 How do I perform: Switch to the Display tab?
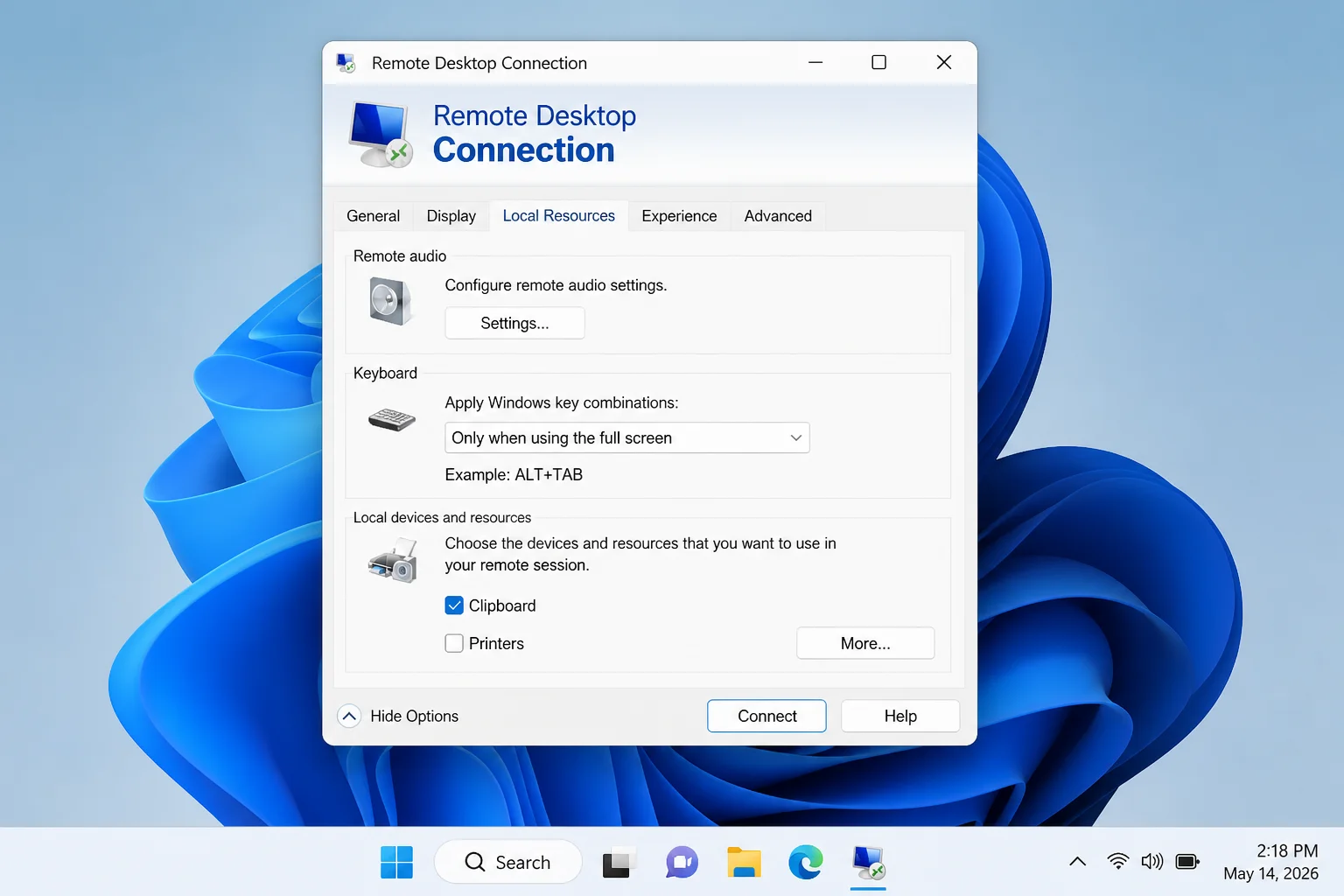point(451,216)
